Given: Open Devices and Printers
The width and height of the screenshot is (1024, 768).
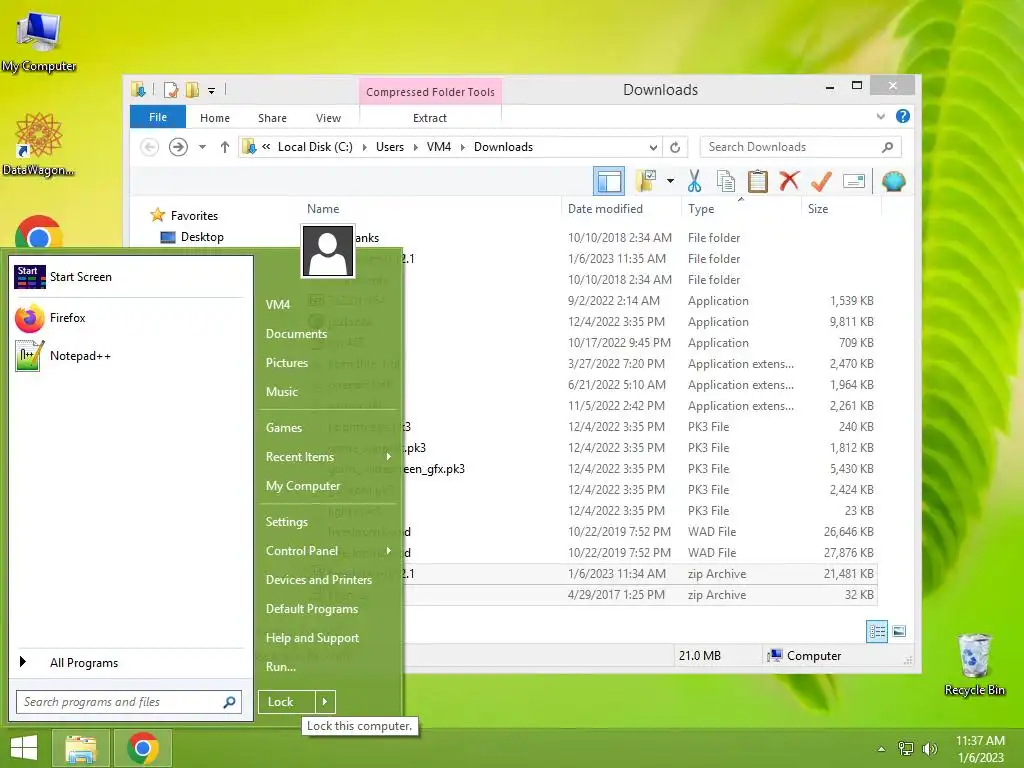Looking at the screenshot, I should click(x=319, y=580).
